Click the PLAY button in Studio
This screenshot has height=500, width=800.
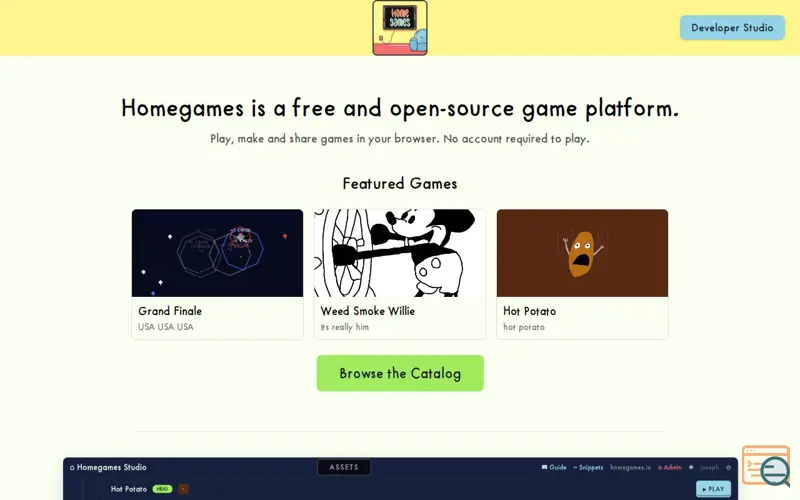(713, 489)
